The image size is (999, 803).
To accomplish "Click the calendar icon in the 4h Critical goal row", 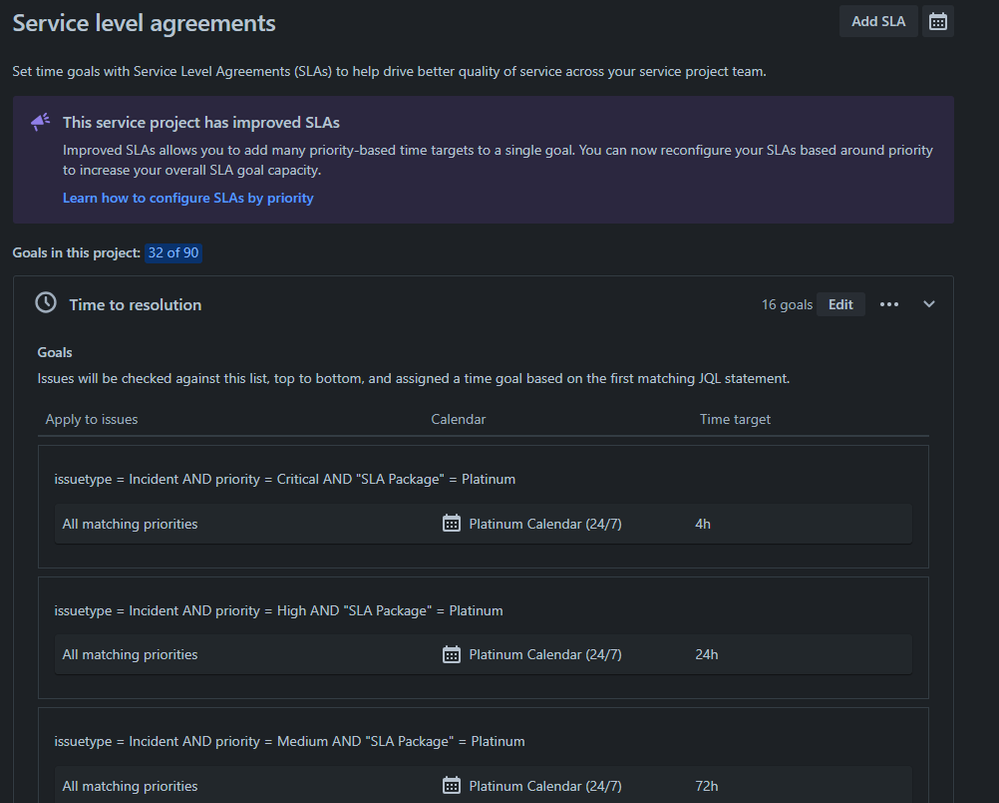I will click(x=450, y=523).
